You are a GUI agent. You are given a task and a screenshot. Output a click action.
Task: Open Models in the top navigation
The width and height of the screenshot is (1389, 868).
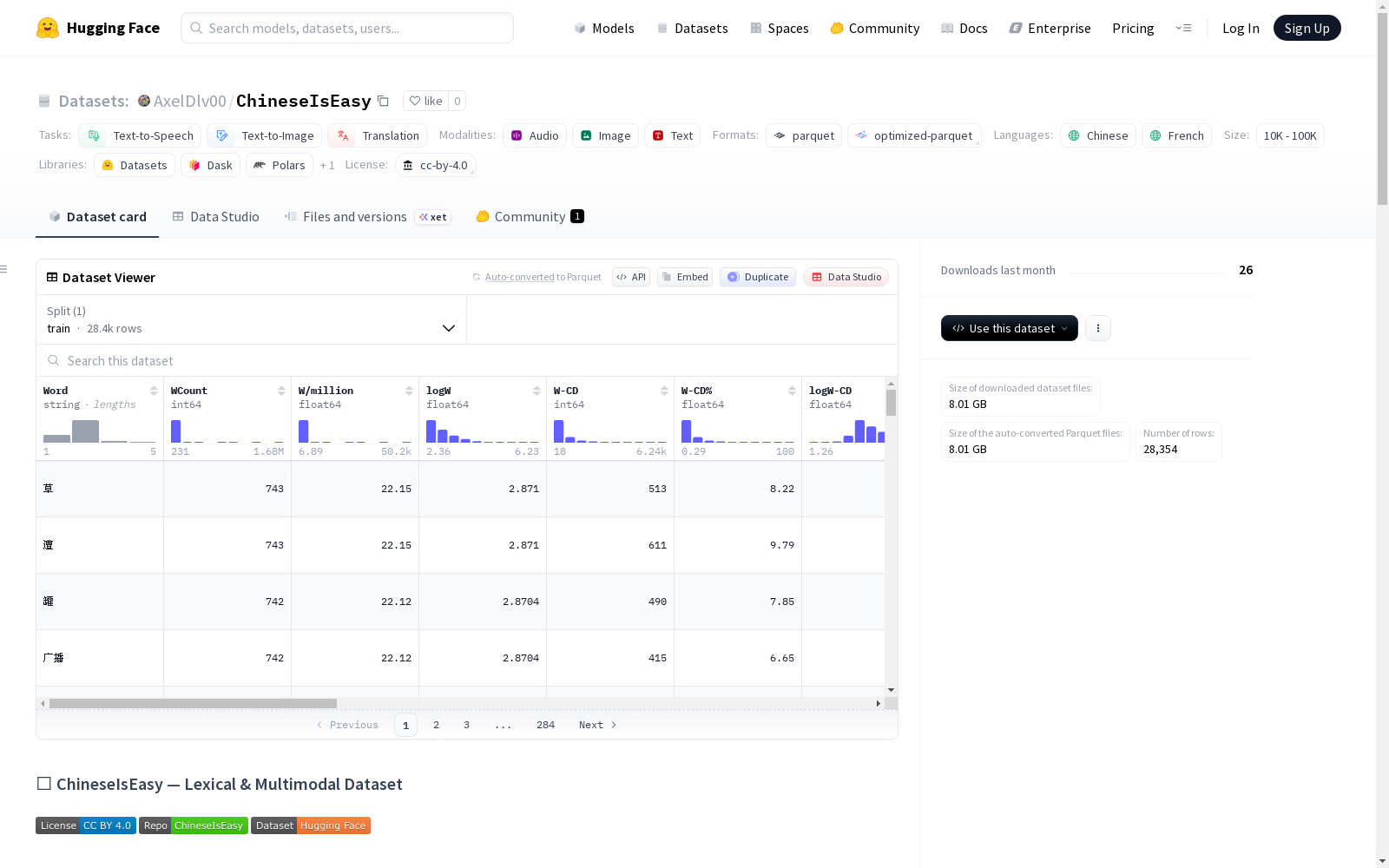604,28
